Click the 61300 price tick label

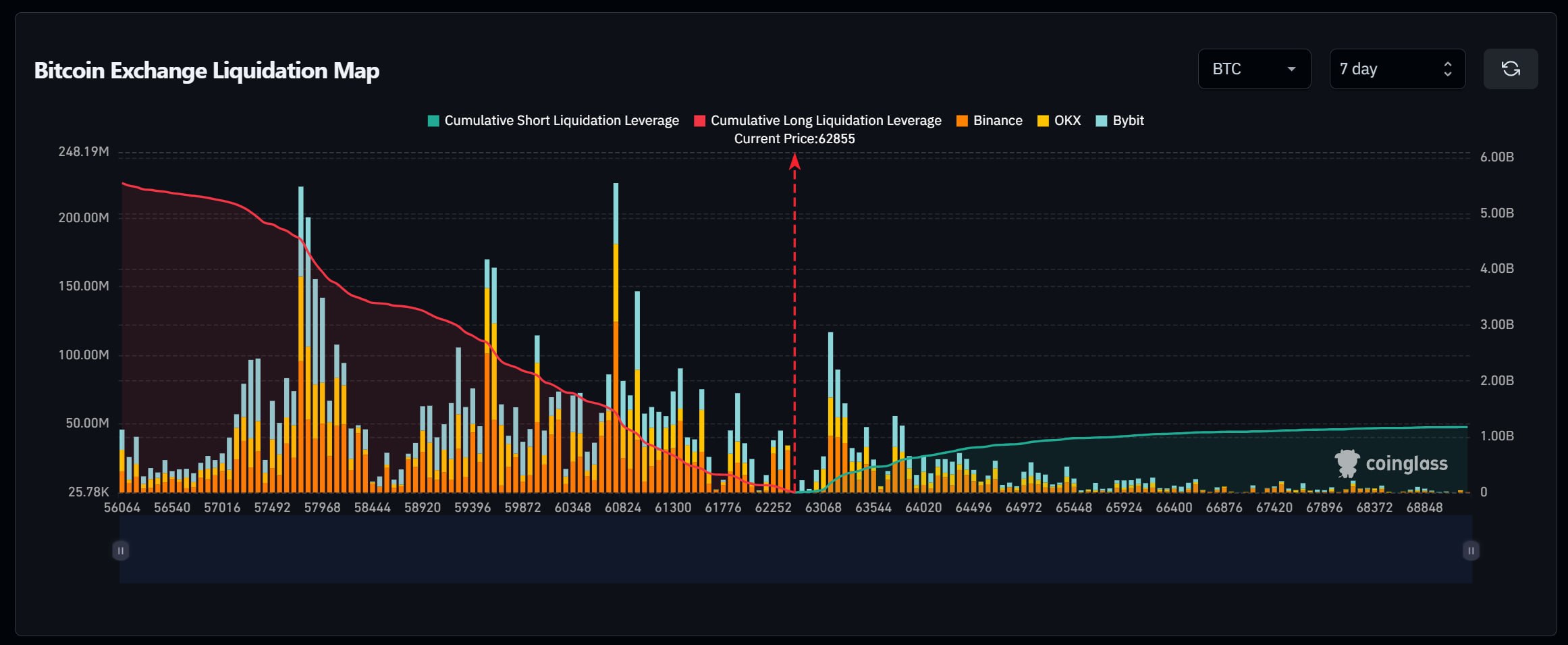673,507
